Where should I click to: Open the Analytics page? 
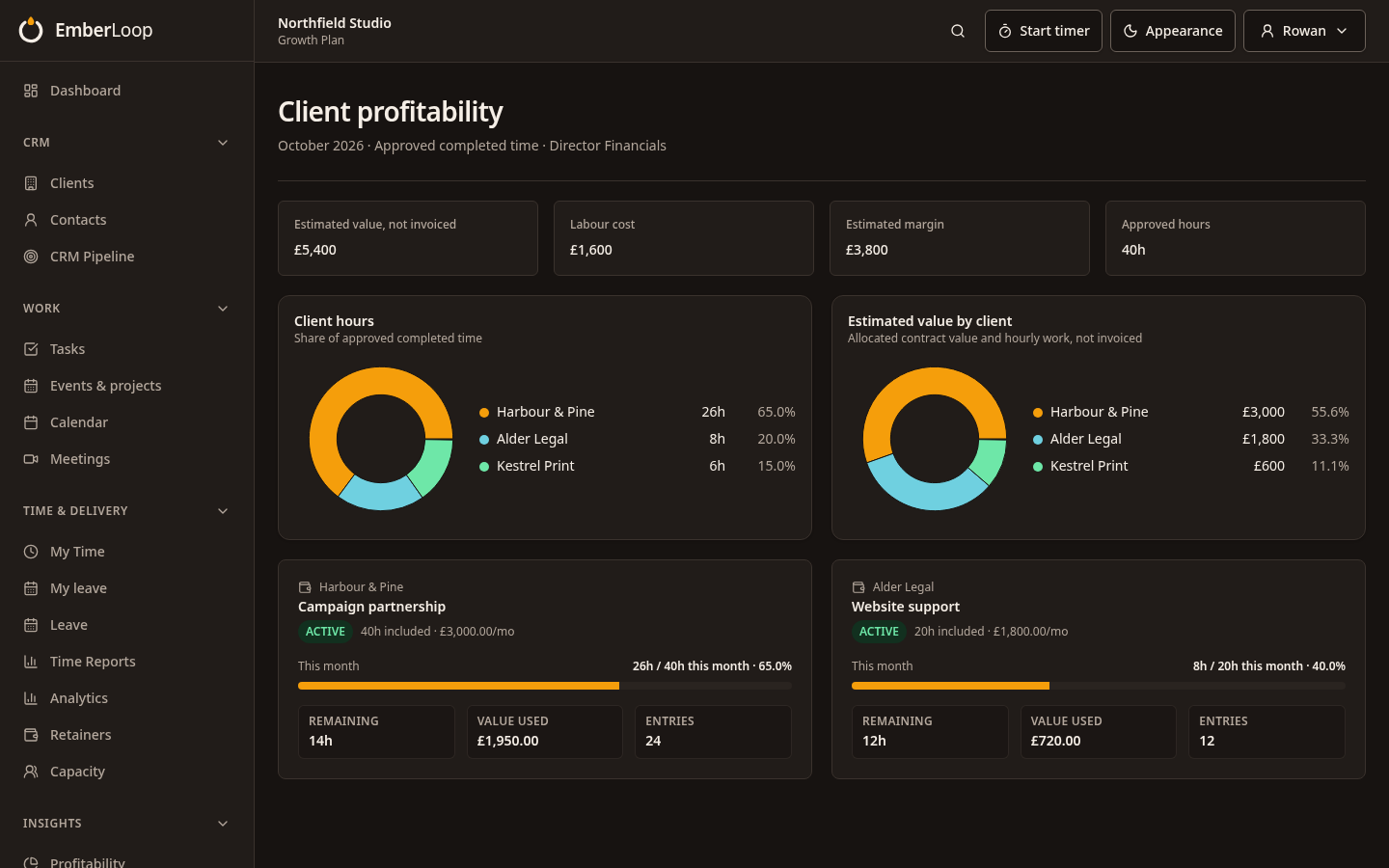(x=126, y=698)
